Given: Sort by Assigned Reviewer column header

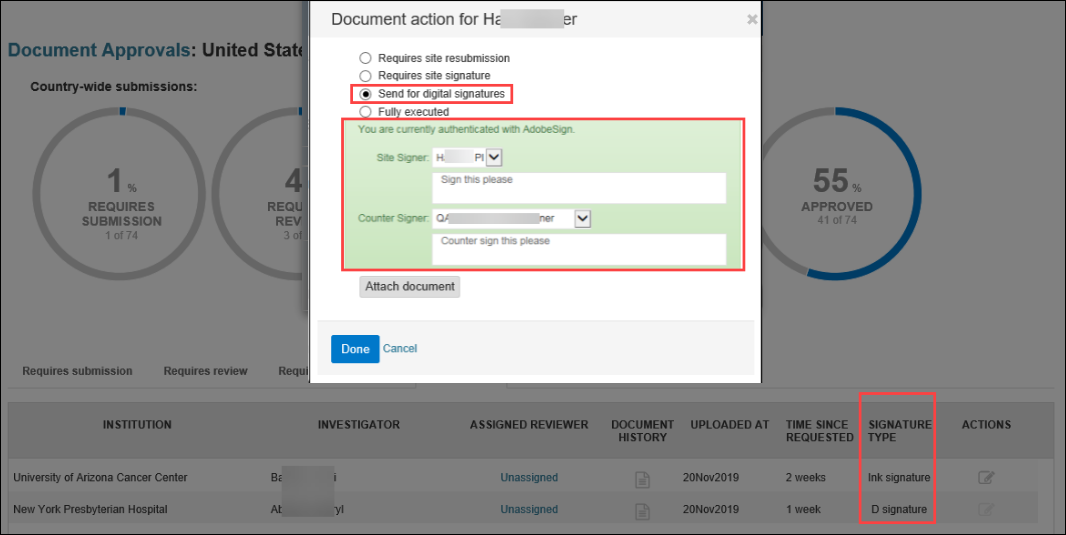Looking at the screenshot, I should pos(529,425).
